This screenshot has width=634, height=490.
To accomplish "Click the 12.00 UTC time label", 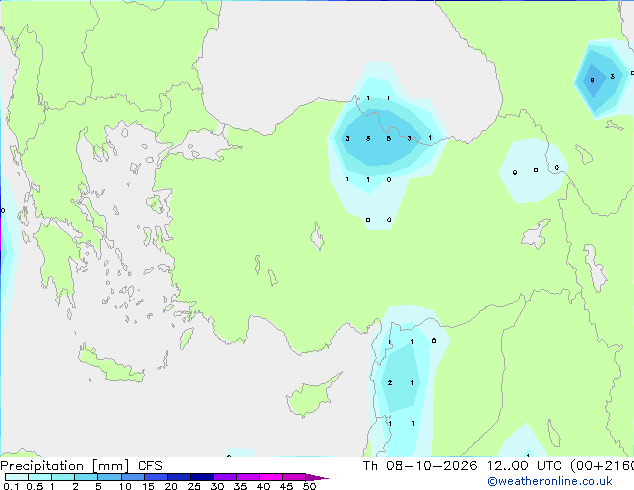I will pyautogui.click(x=524, y=465).
